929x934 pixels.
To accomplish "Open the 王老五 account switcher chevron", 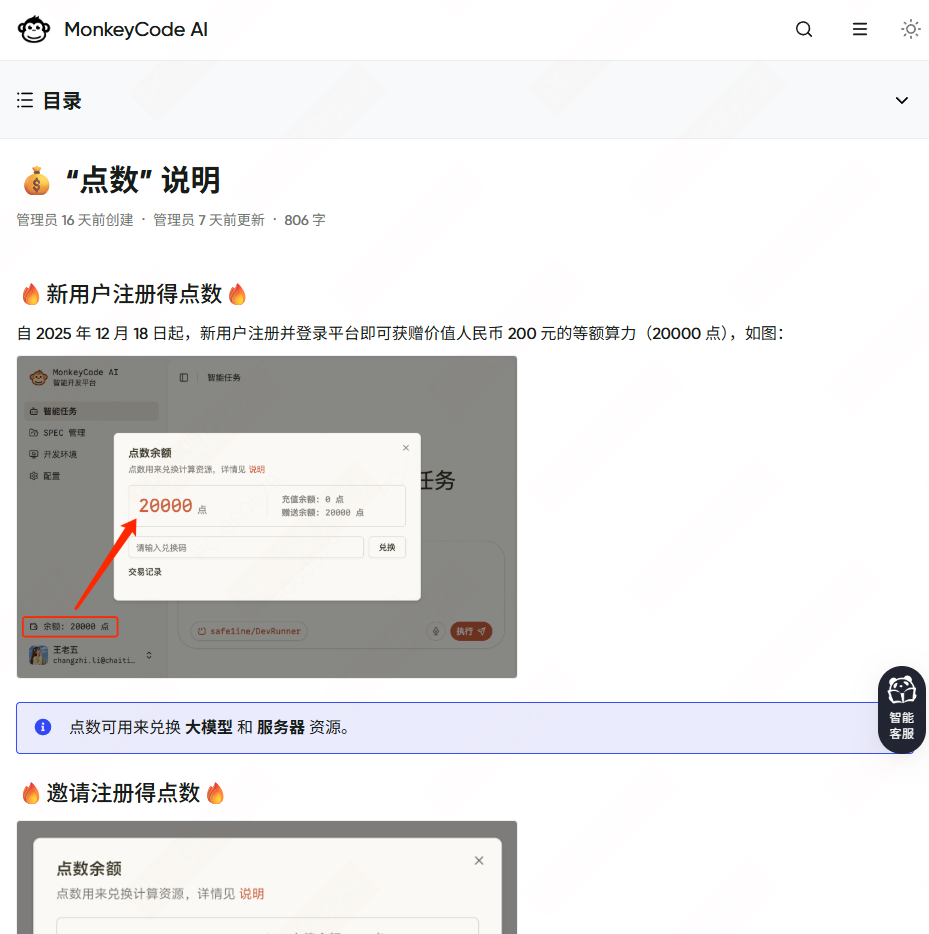I will click(151, 655).
